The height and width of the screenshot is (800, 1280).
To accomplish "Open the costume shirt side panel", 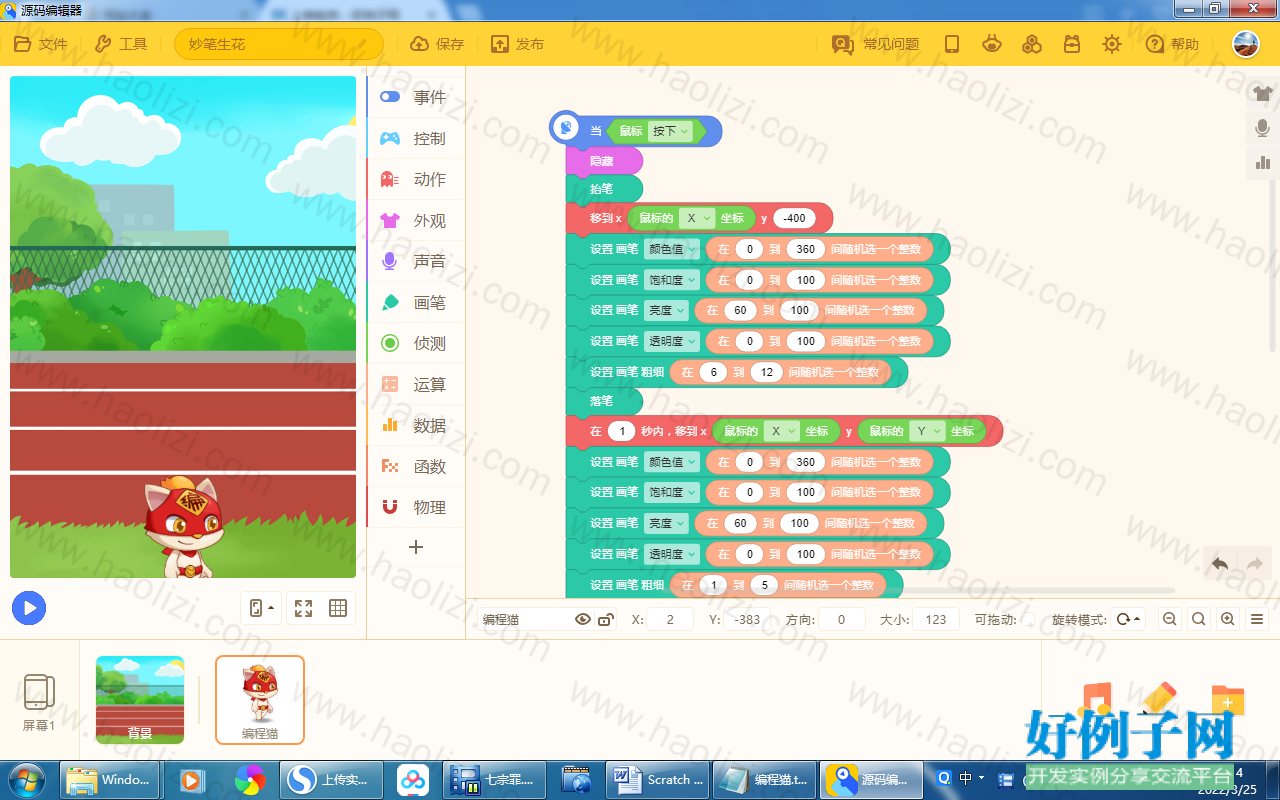I will (x=1263, y=94).
